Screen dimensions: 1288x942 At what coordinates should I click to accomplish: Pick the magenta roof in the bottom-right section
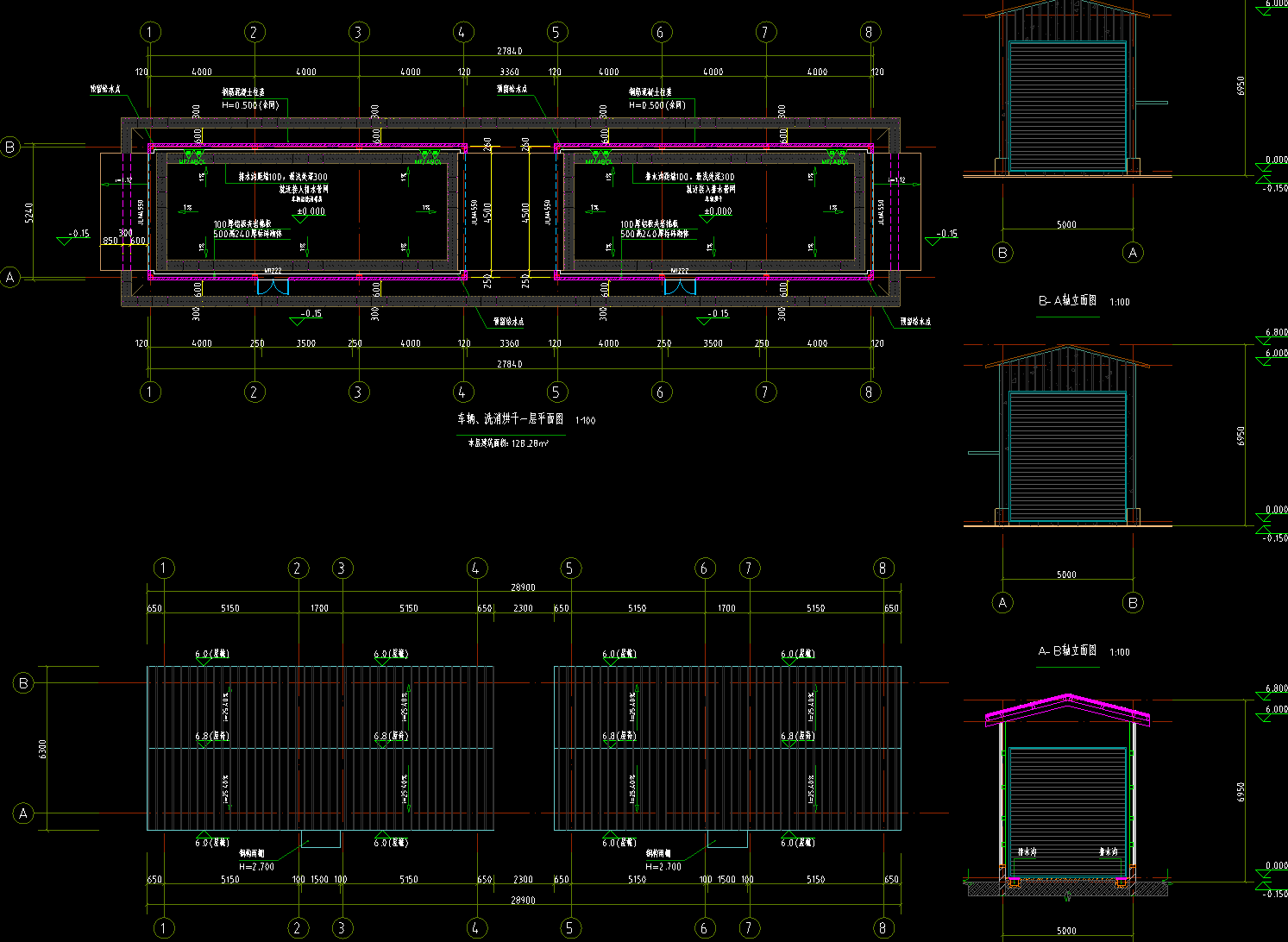tap(1068, 707)
